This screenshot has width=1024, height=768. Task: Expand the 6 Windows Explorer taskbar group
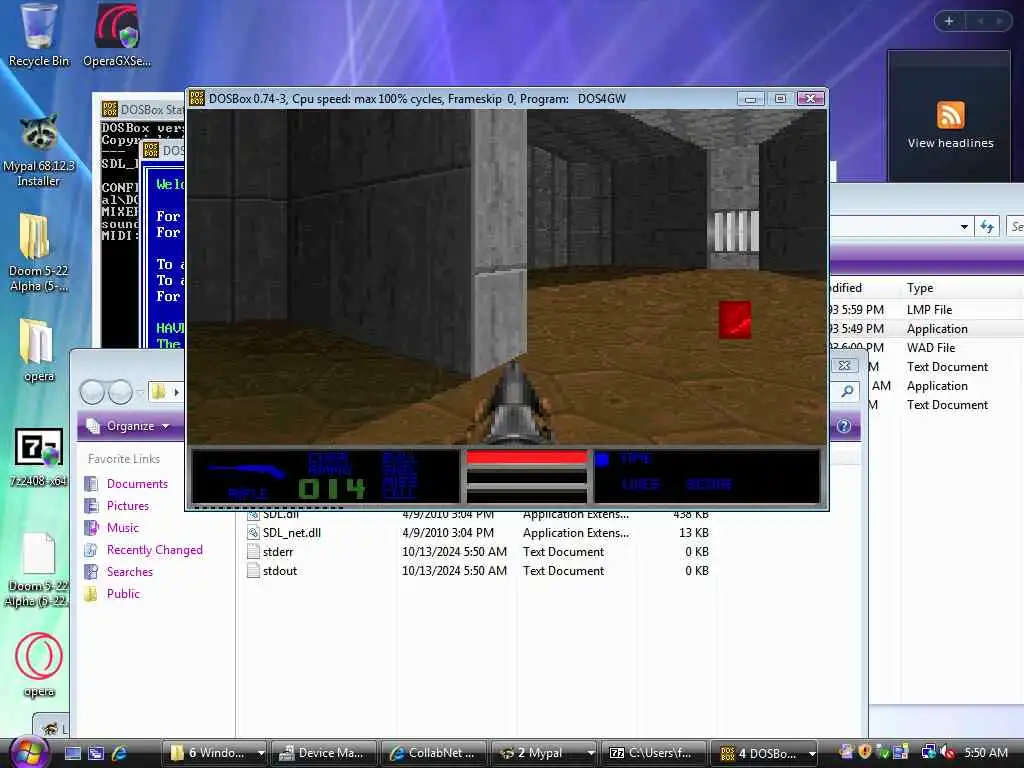click(x=260, y=753)
